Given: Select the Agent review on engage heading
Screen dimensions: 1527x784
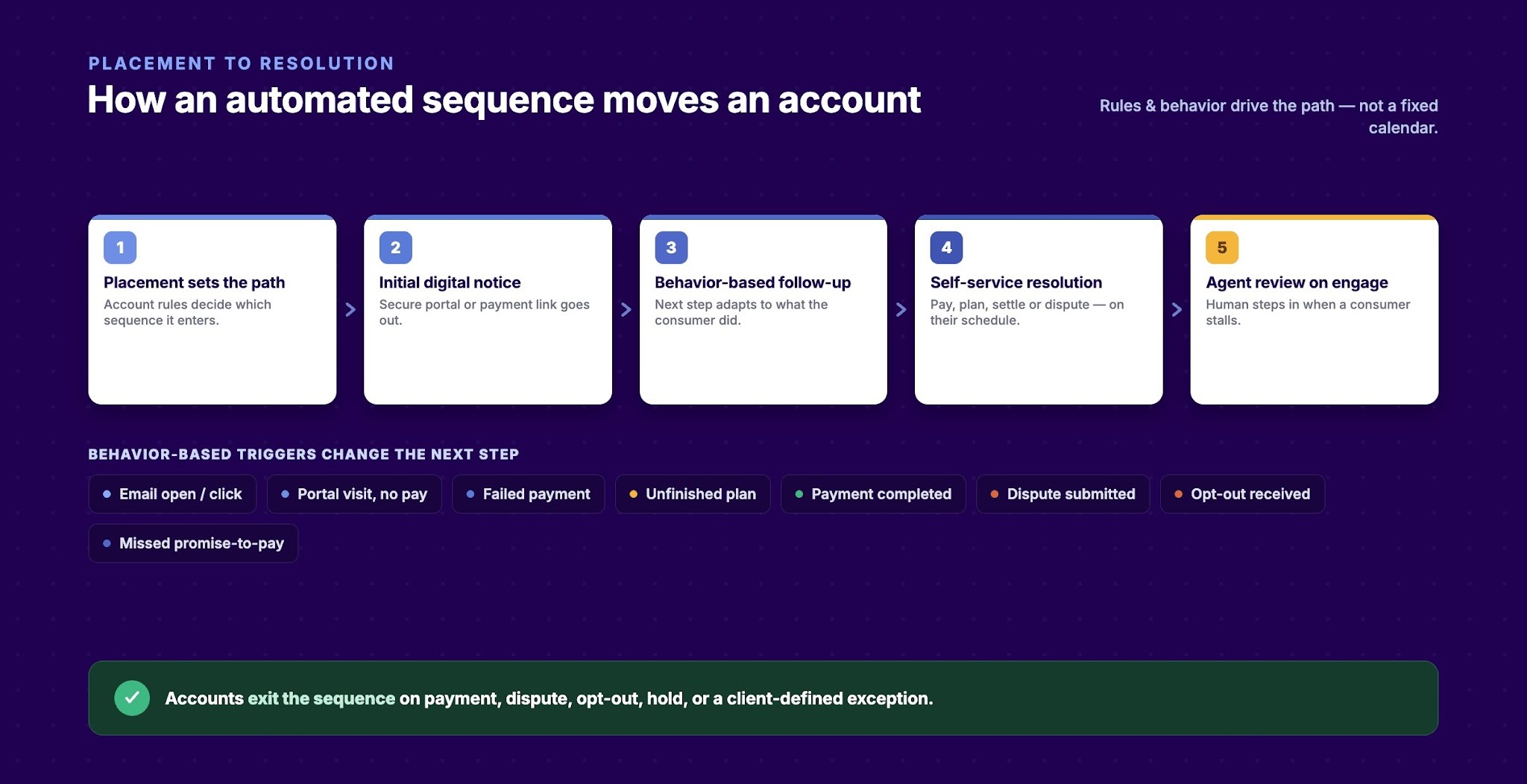Looking at the screenshot, I should (x=1297, y=282).
